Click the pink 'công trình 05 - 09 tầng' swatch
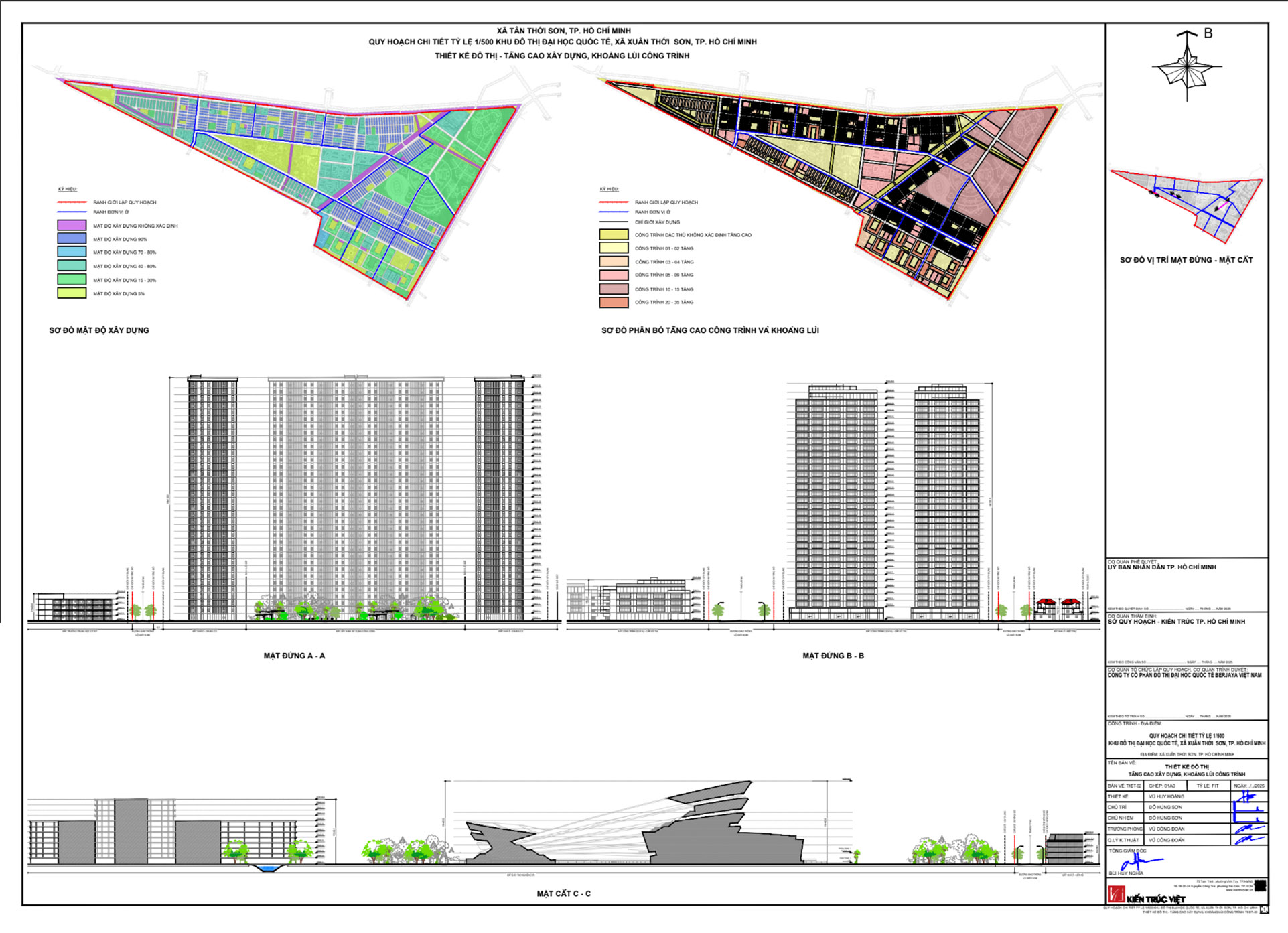 click(x=614, y=275)
